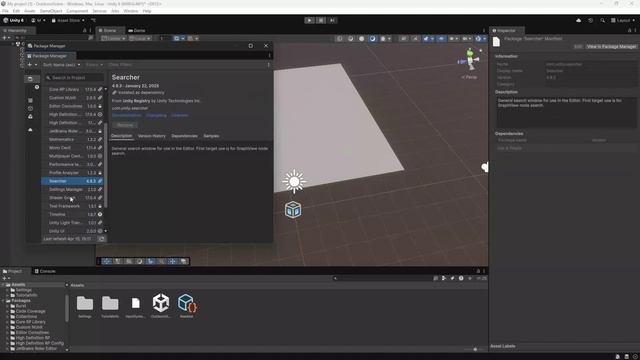Open the Licenses link for Searcher

pyautogui.click(x=180, y=116)
